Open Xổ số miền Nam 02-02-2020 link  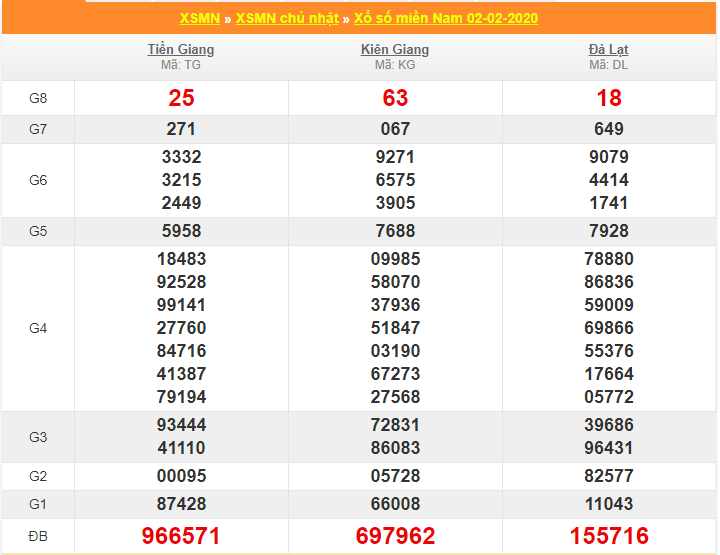click(446, 18)
